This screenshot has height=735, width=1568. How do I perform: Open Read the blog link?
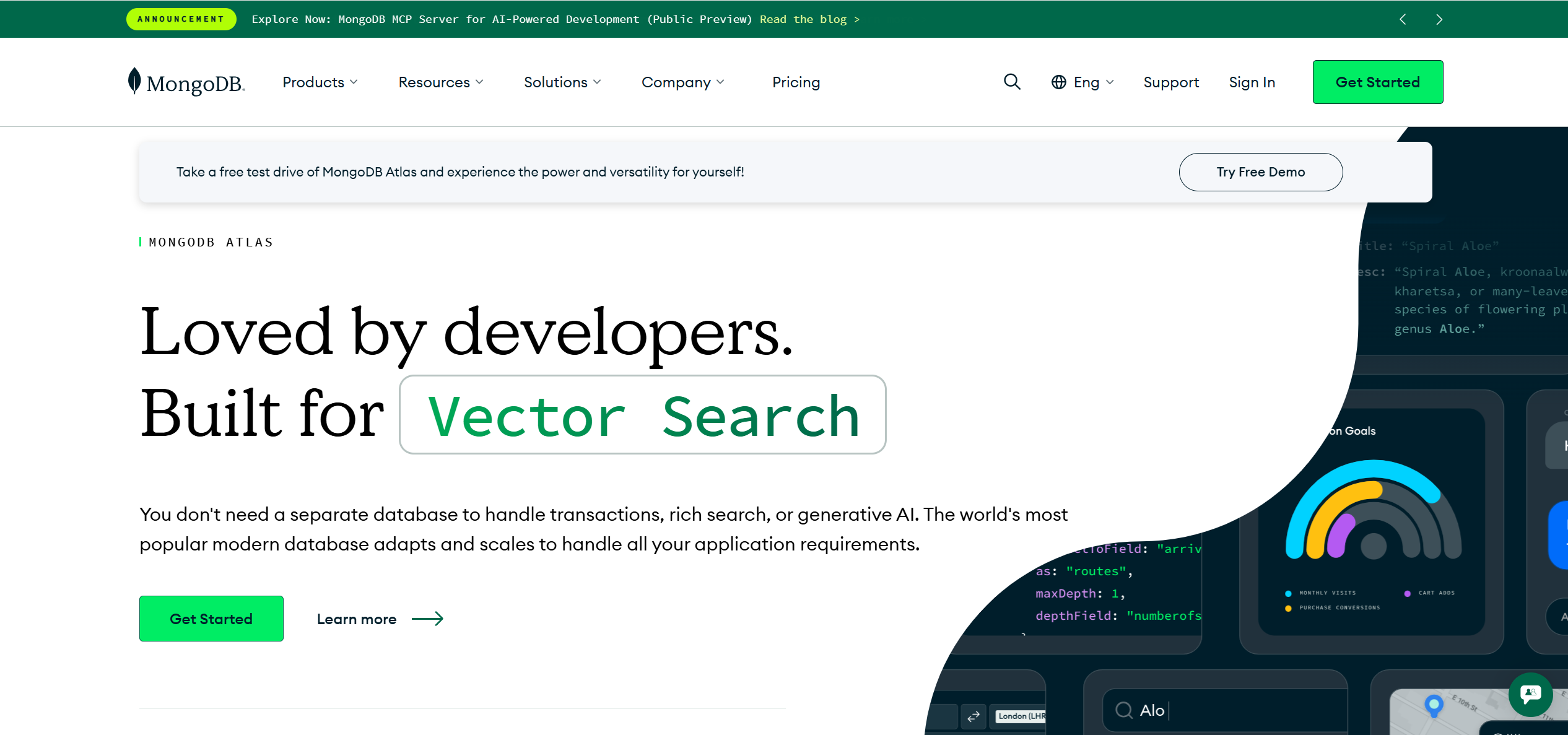click(x=809, y=19)
